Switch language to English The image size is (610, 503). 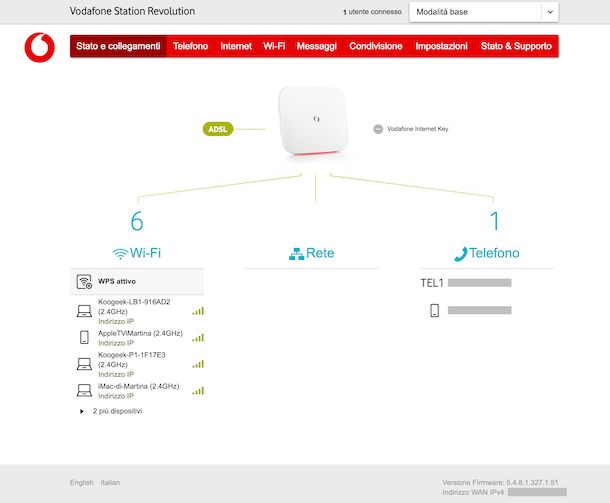[x=82, y=482]
